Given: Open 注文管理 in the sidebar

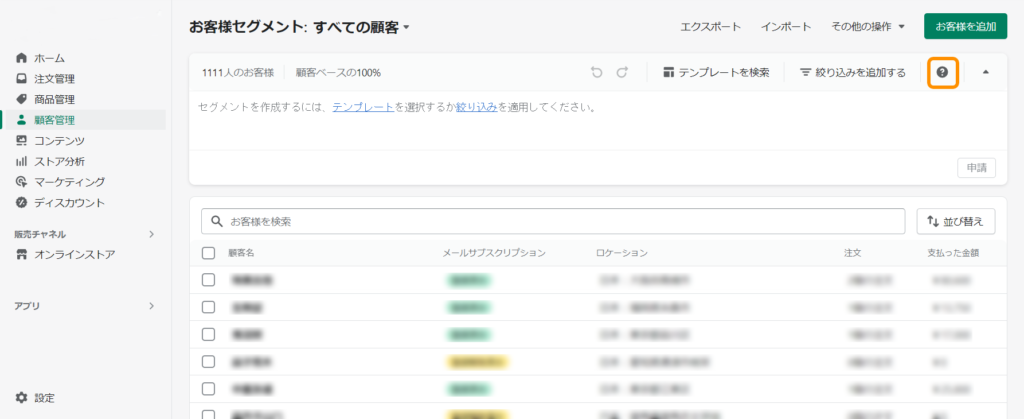Looking at the screenshot, I should pyautogui.click(x=54, y=79).
